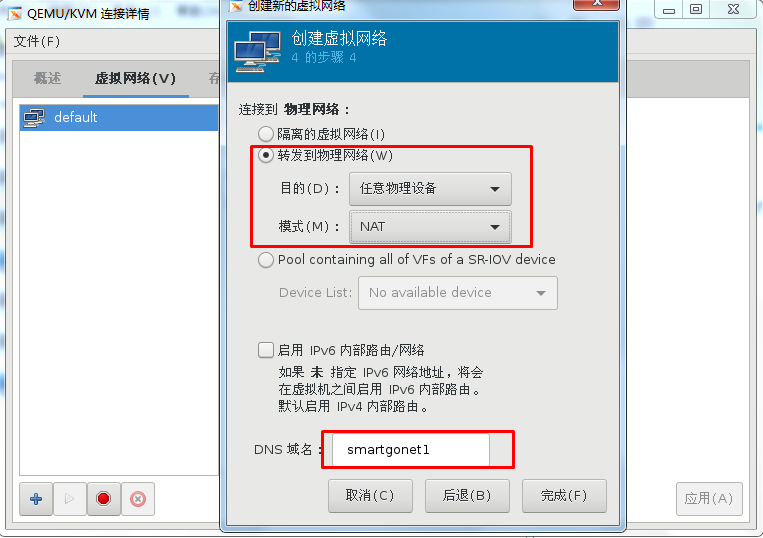
Task: Open the No available device list
Action: (x=458, y=293)
